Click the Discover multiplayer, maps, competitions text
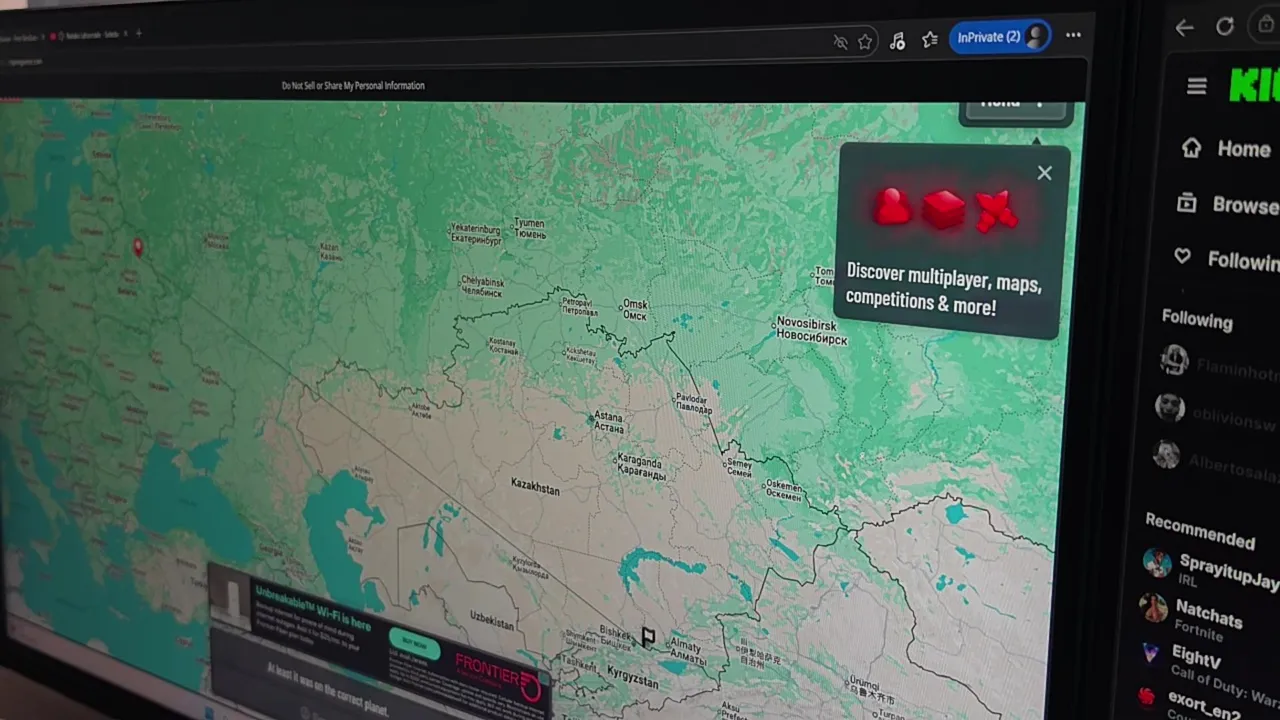 (943, 289)
